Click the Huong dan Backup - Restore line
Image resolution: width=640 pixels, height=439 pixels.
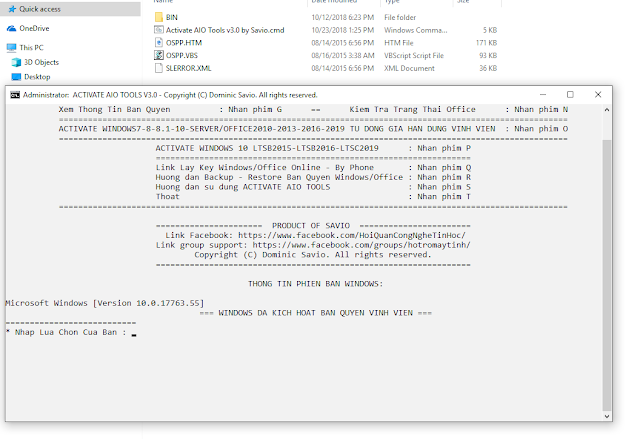pos(313,177)
